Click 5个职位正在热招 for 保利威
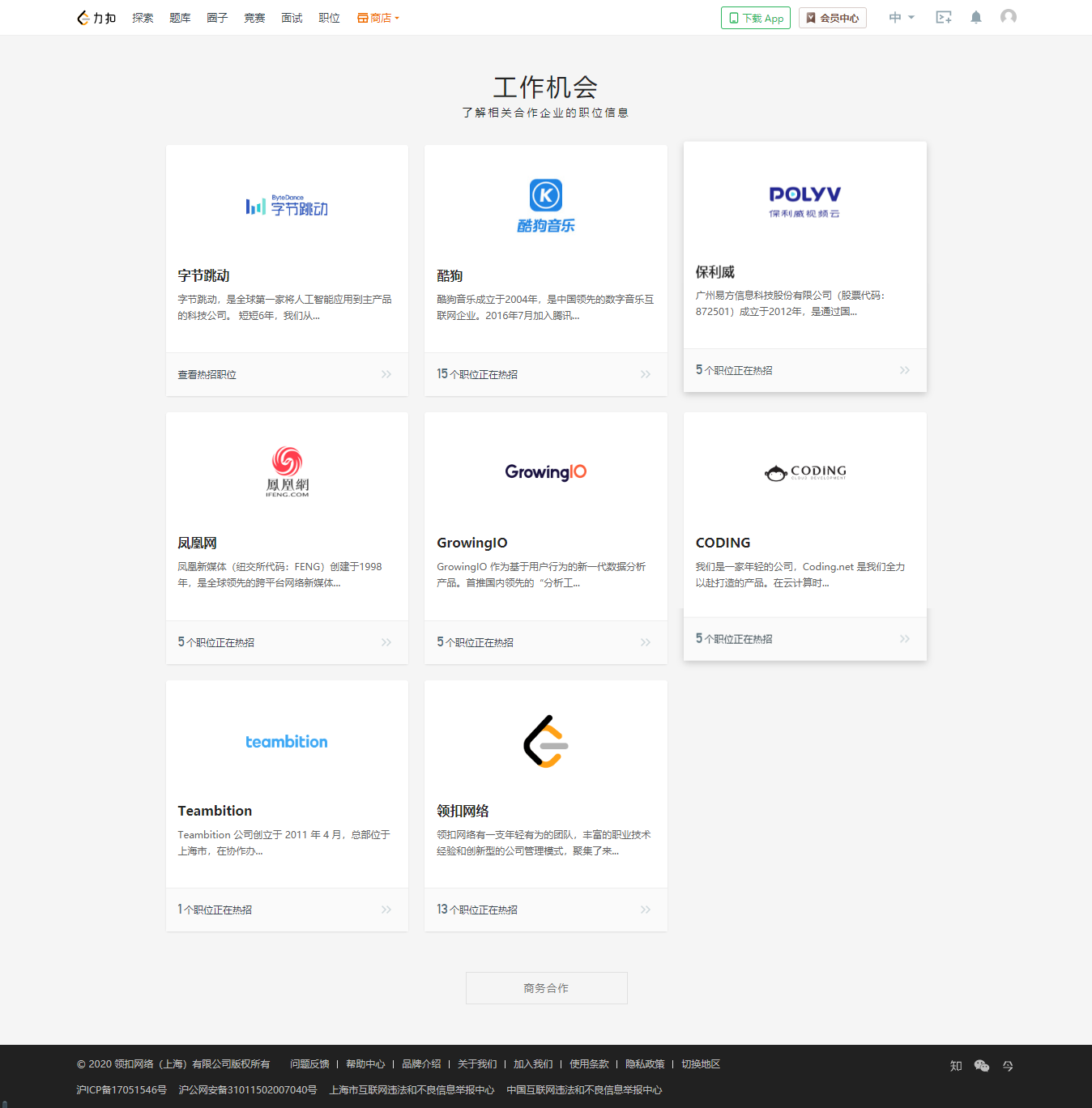 (734, 370)
